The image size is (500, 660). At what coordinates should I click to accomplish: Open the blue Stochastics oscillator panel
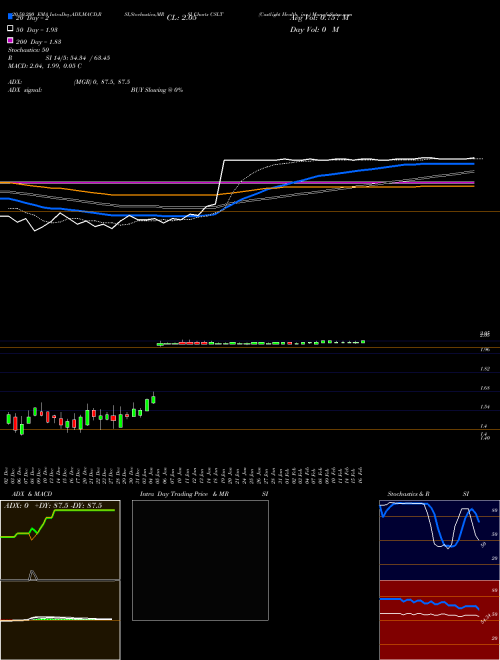(439, 540)
